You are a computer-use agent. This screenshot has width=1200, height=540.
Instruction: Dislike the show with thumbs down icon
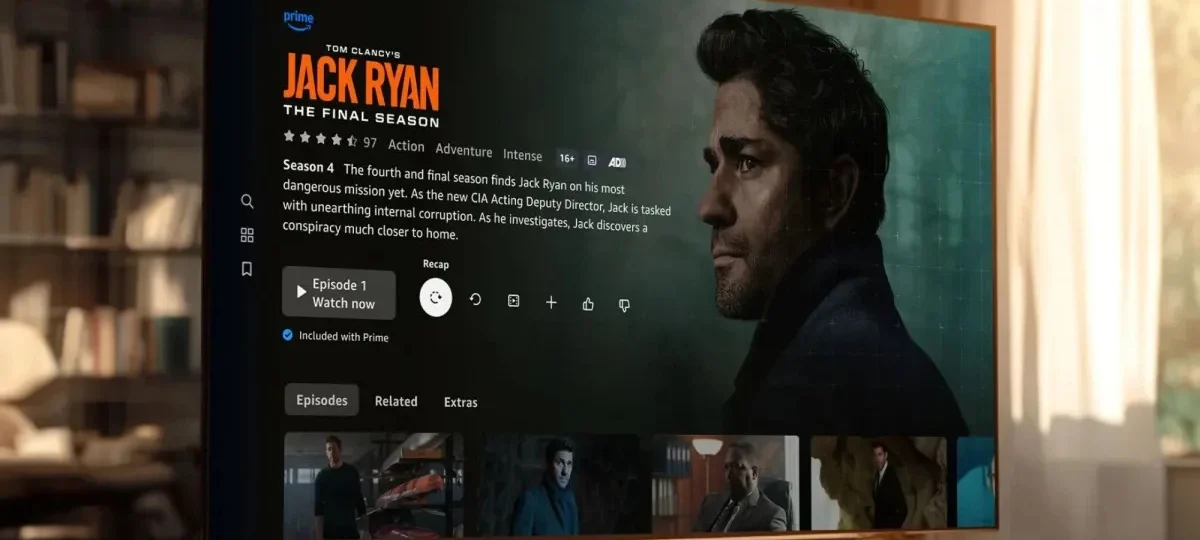click(x=624, y=305)
